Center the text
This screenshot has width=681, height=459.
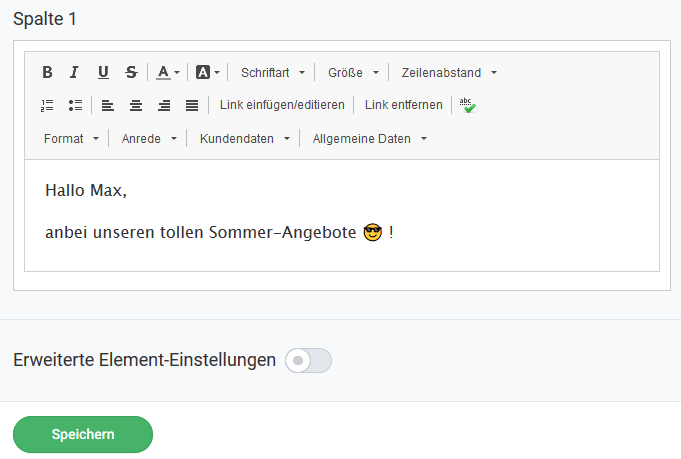pyautogui.click(x=136, y=105)
